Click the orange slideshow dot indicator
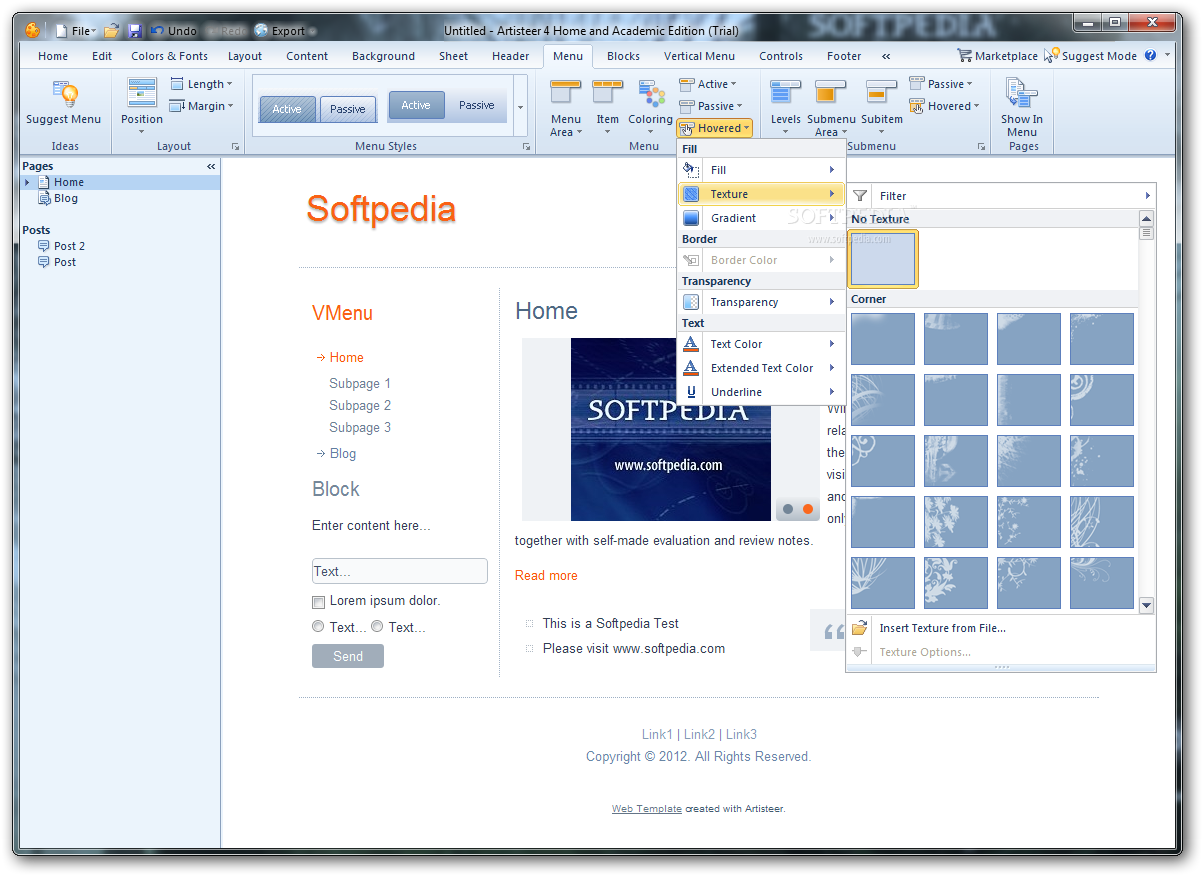The height and width of the screenshot is (876, 1203). point(807,509)
